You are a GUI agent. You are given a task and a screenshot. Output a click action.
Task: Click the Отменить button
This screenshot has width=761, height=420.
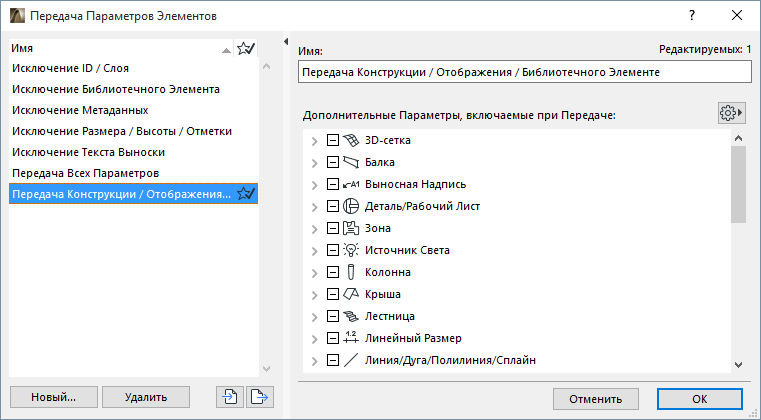pyautogui.click(x=596, y=398)
